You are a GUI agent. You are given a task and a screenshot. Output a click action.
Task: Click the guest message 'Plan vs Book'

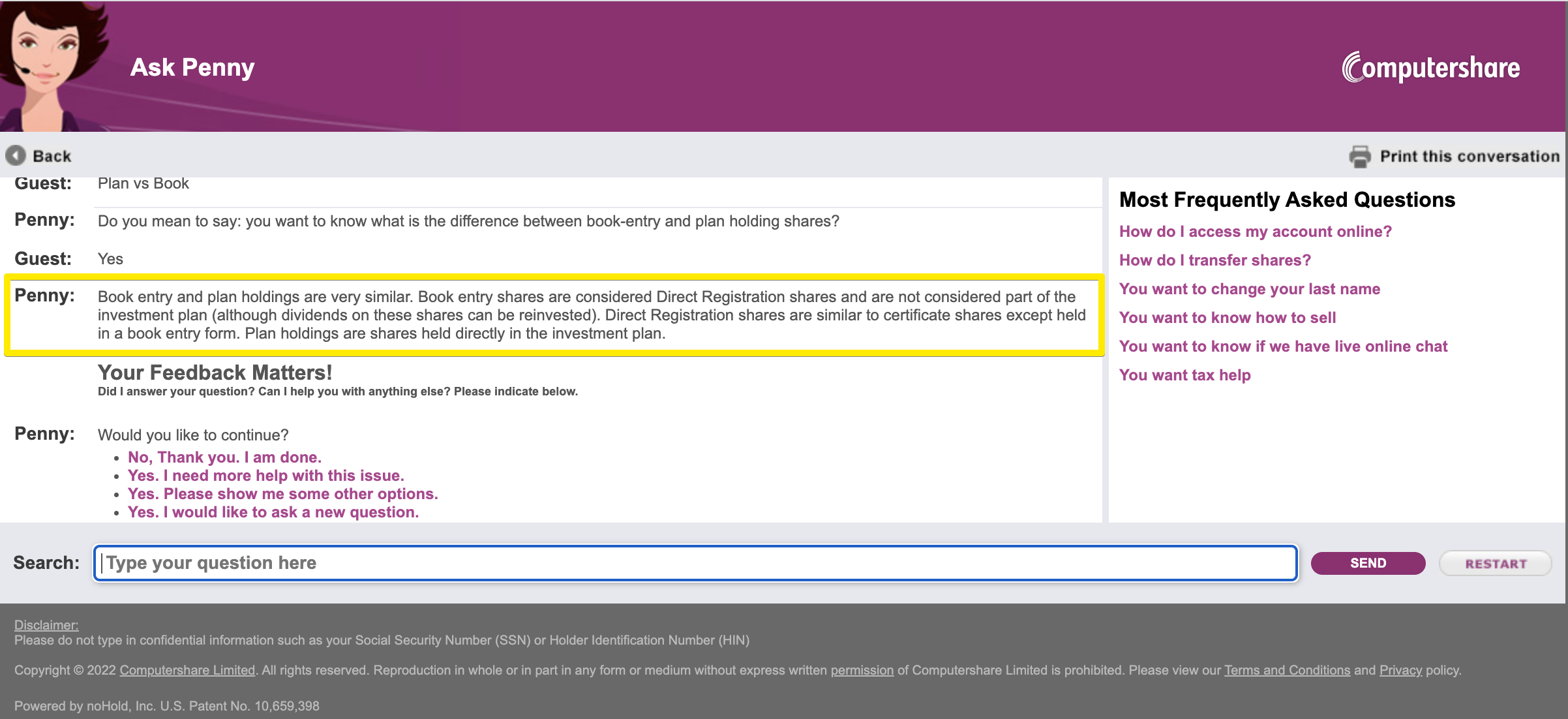click(143, 183)
